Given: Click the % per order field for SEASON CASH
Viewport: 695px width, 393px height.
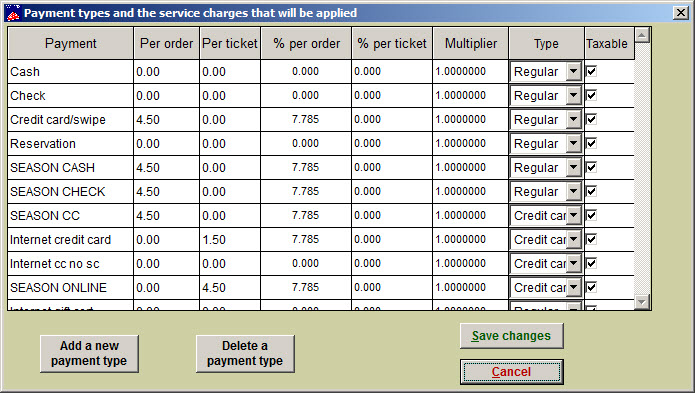Looking at the screenshot, I should [306, 167].
